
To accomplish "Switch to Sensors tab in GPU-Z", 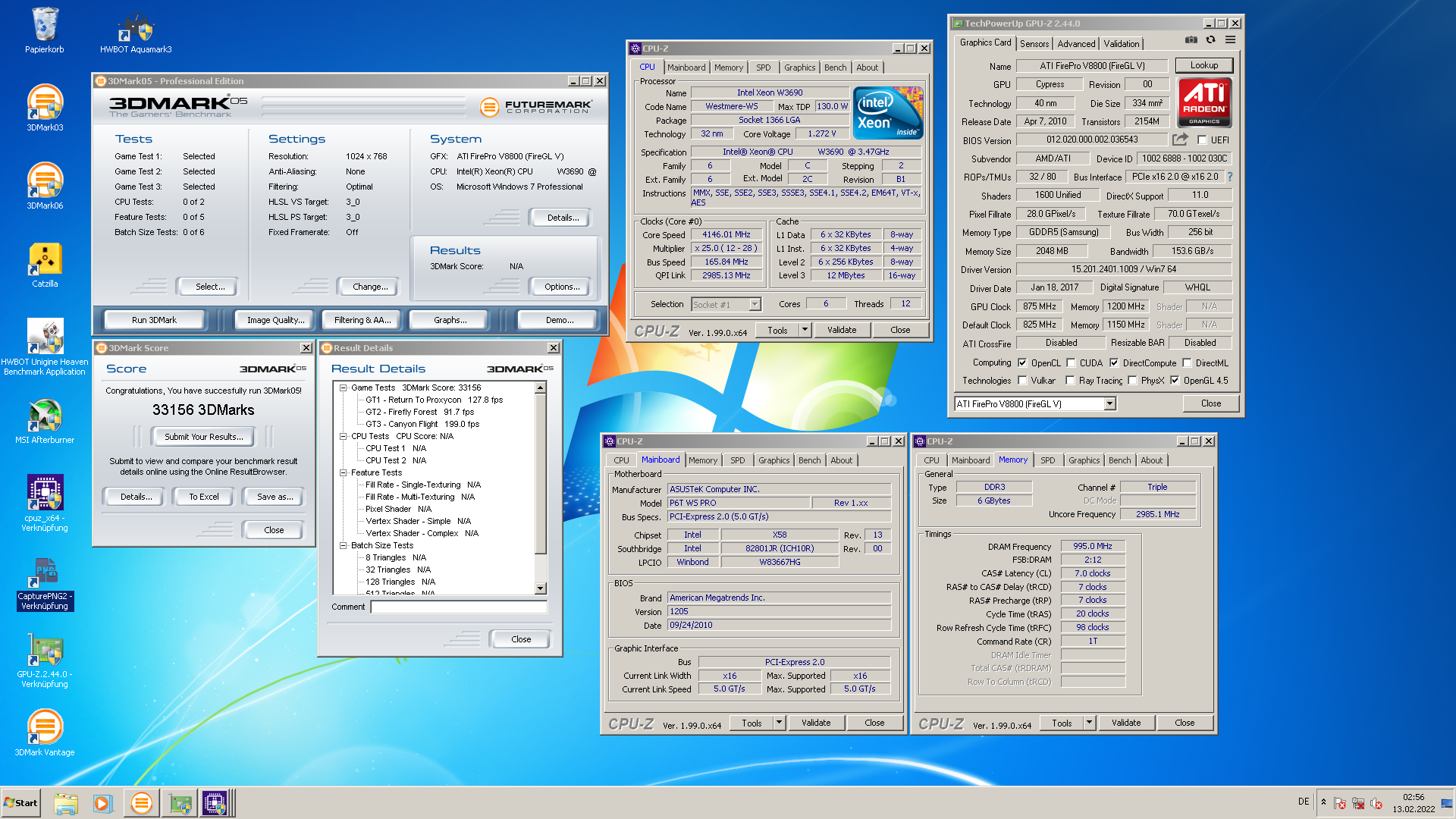I will click(x=1034, y=44).
